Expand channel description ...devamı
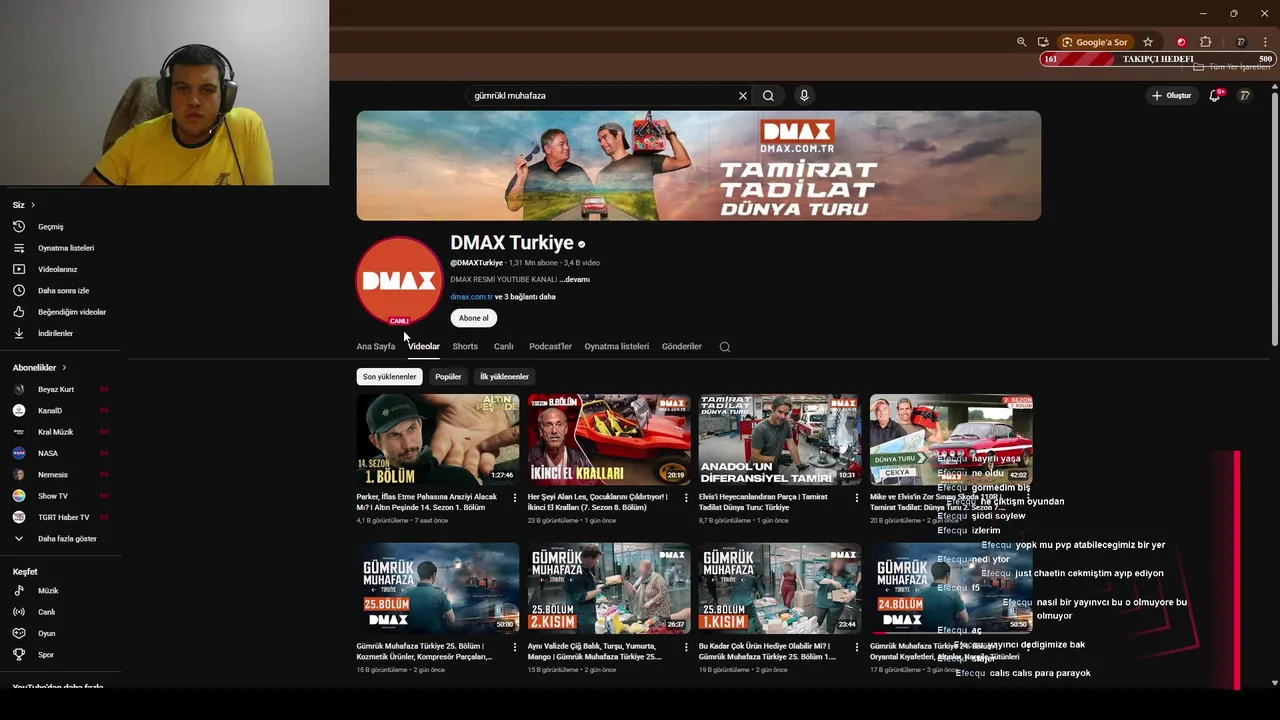 [x=574, y=280]
